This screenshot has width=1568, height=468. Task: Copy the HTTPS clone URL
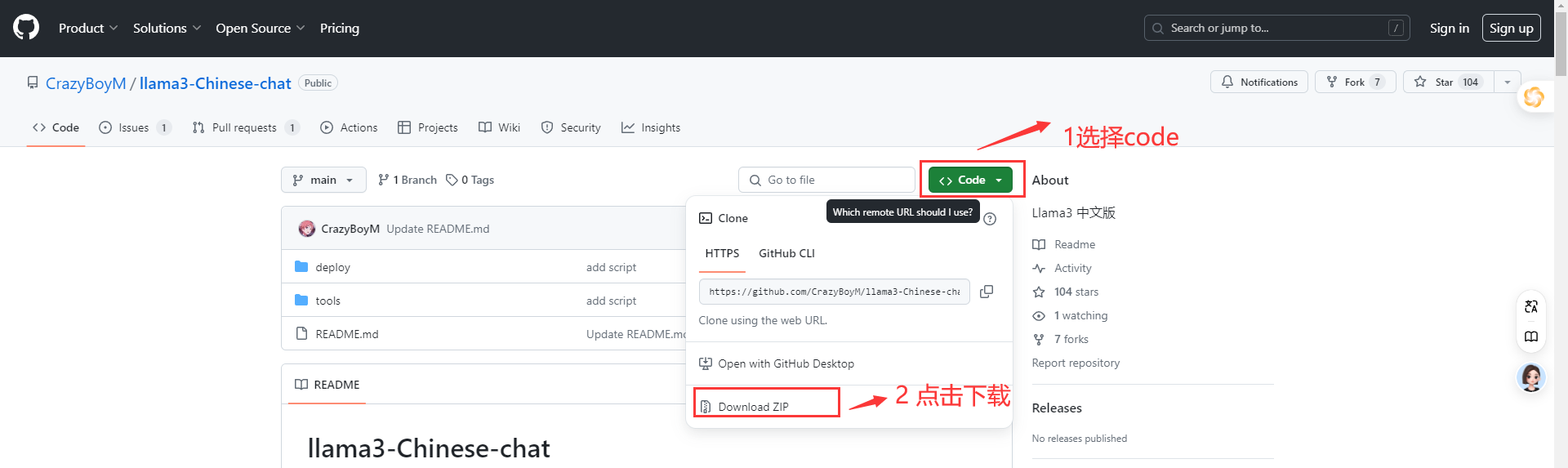point(987,292)
